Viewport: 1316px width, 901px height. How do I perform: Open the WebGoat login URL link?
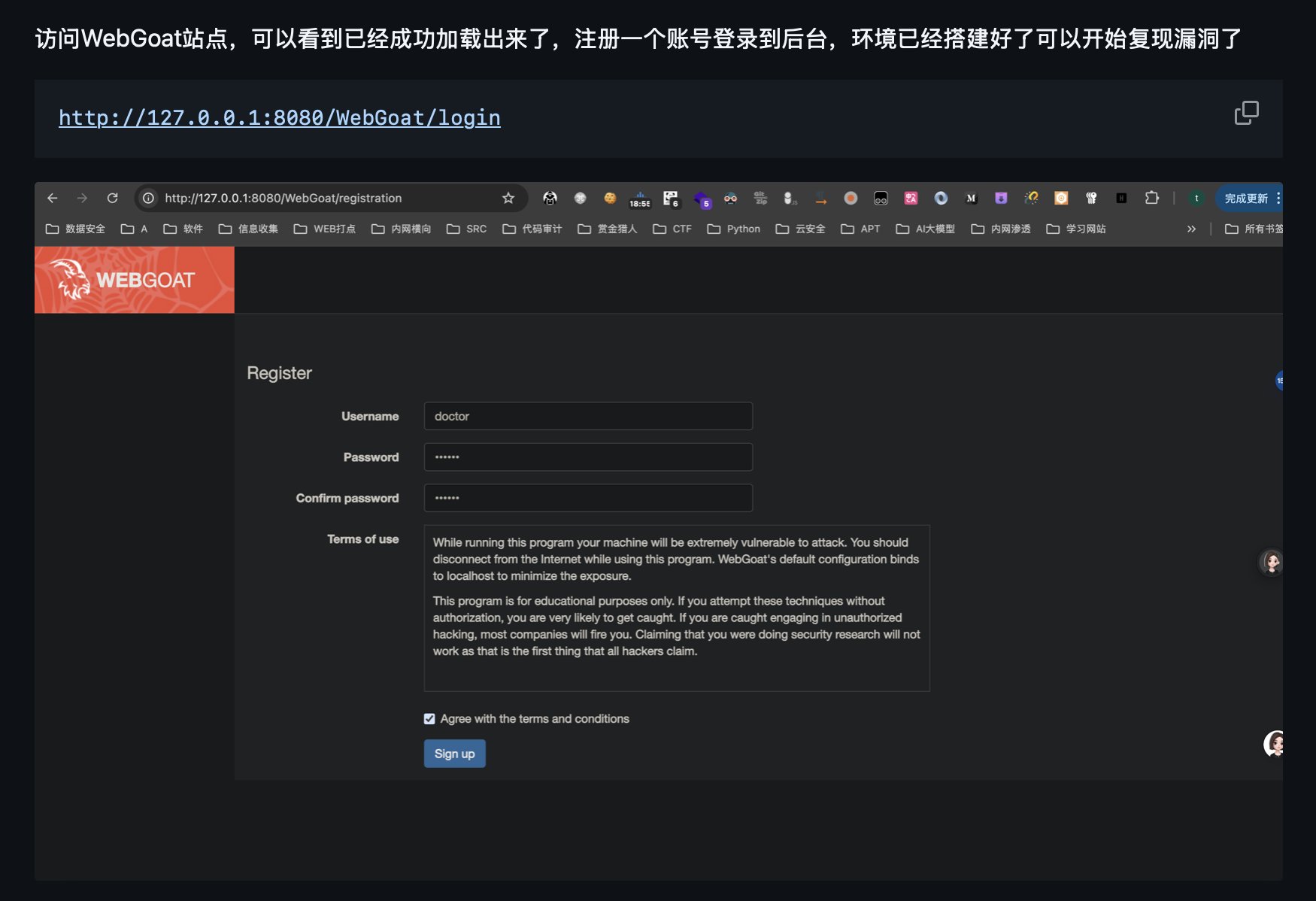pos(280,118)
